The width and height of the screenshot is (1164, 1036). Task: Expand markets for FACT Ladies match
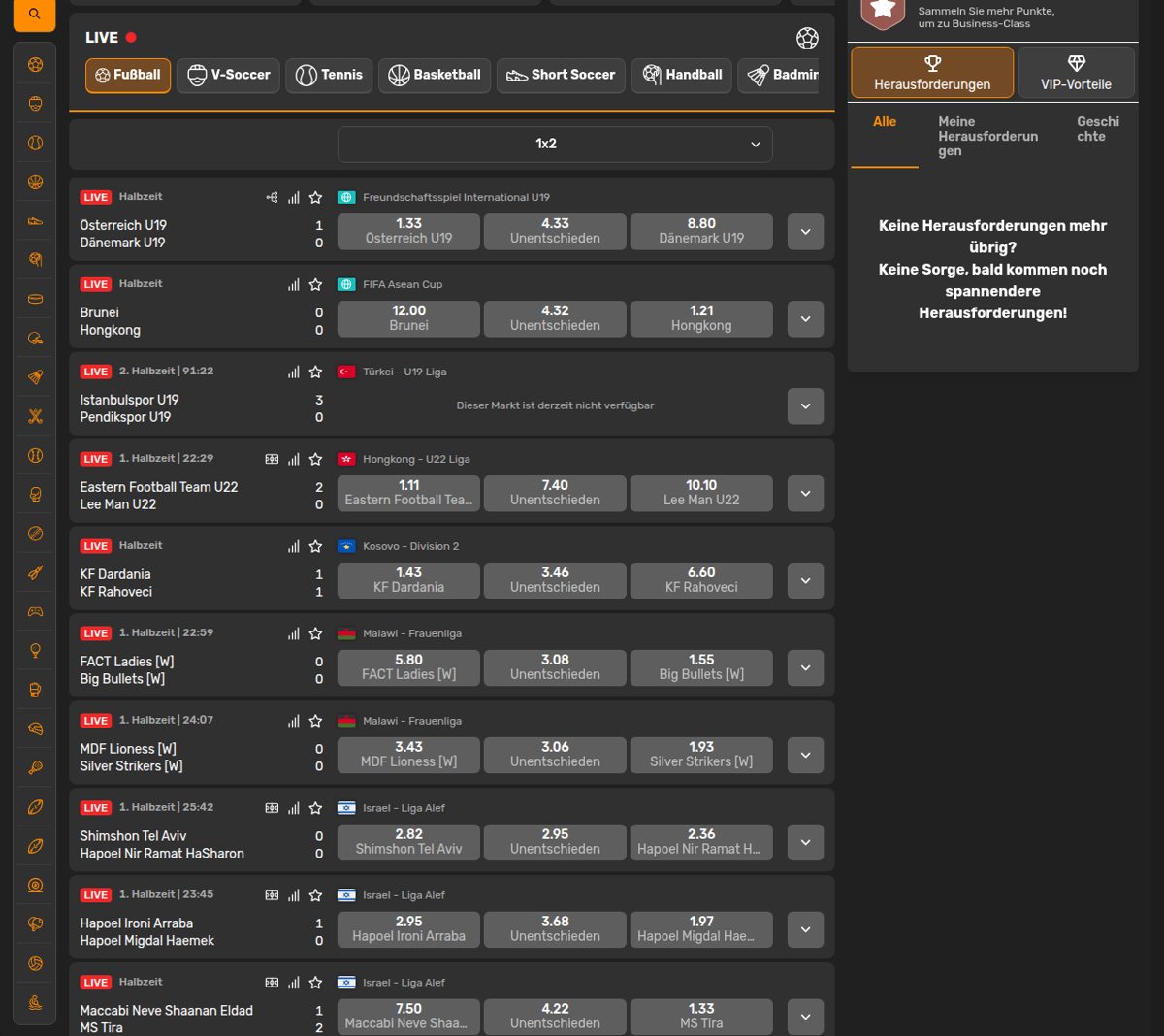pyautogui.click(x=805, y=668)
